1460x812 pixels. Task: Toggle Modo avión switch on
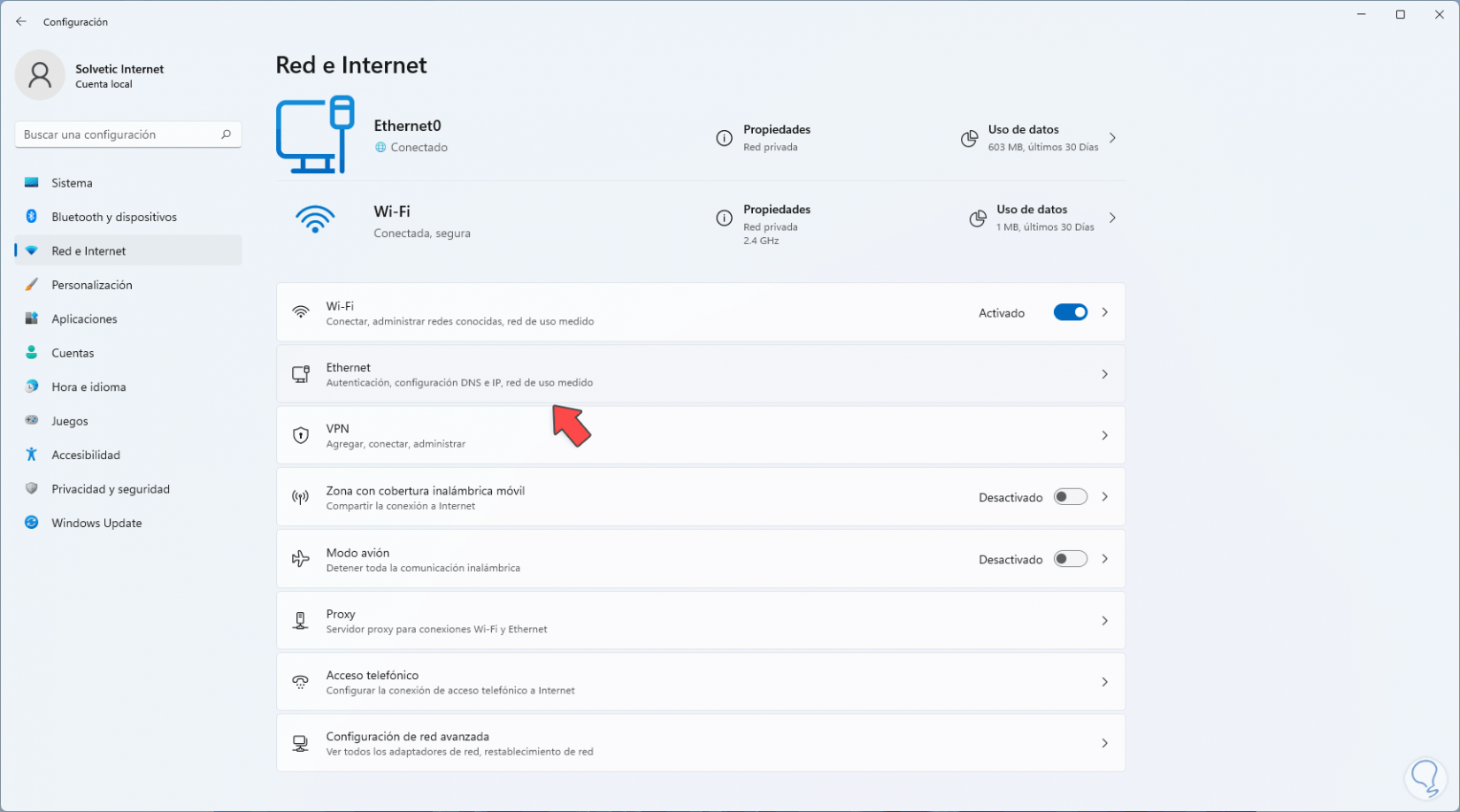[x=1070, y=559]
